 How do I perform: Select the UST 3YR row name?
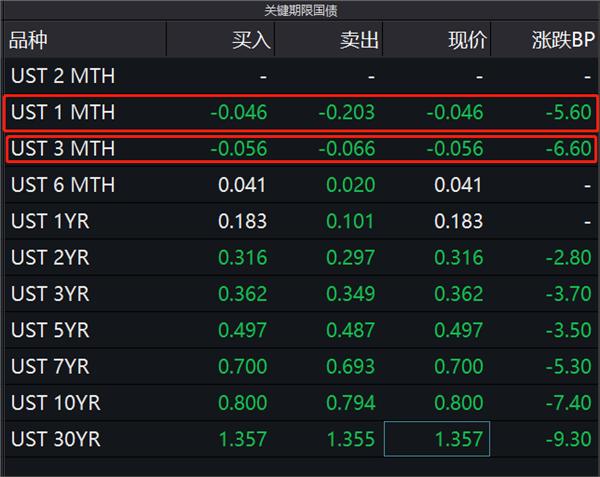click(51, 294)
